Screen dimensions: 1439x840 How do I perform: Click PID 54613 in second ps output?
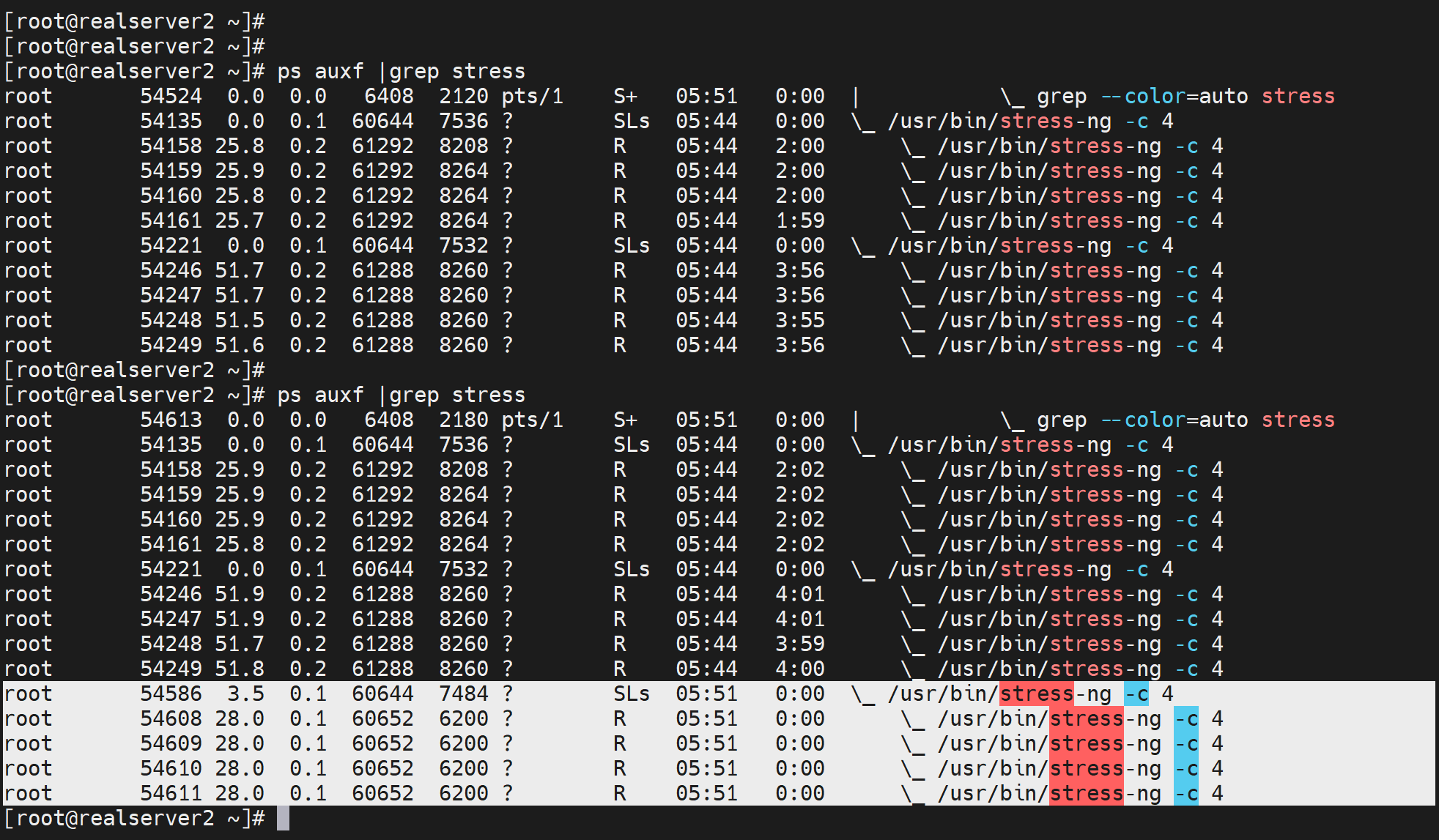tap(171, 420)
